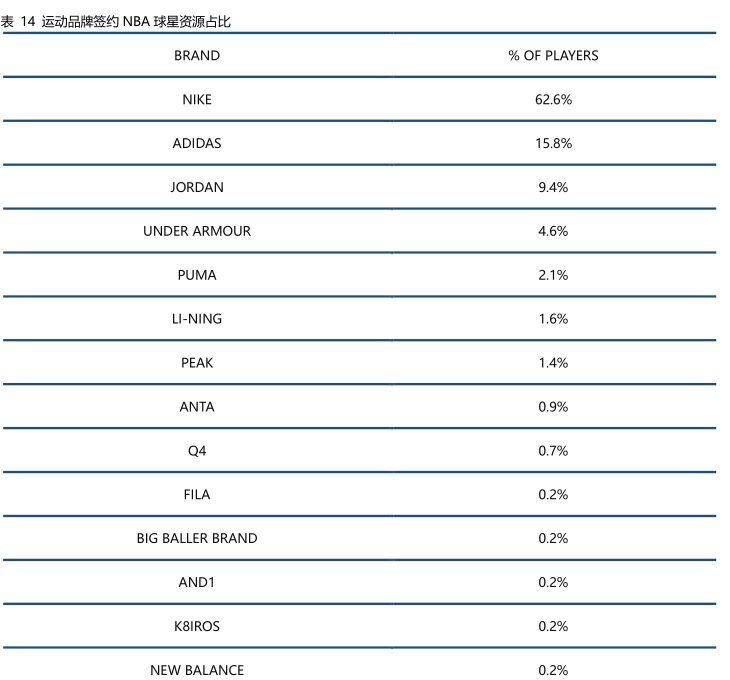This screenshot has height=680, width=730.
Task: Select the UNDER ARMOUR cell
Action: click(x=197, y=231)
